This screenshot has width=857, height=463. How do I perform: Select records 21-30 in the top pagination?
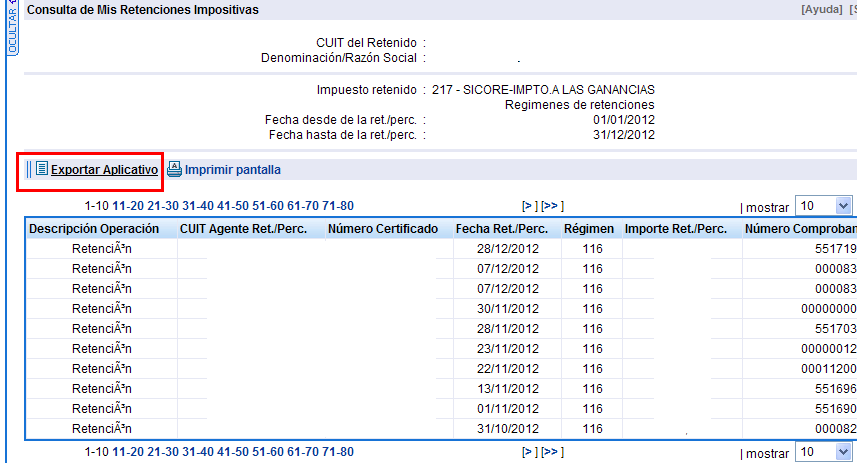point(163,206)
